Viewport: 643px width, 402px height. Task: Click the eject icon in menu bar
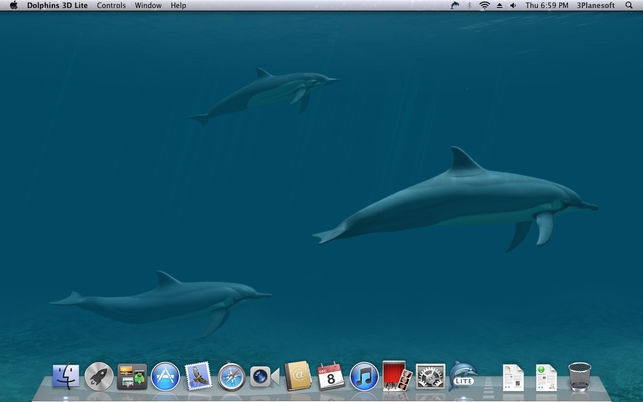[x=499, y=5]
